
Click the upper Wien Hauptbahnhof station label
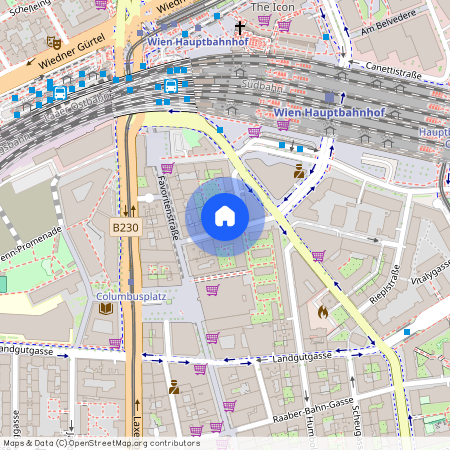tap(198, 42)
